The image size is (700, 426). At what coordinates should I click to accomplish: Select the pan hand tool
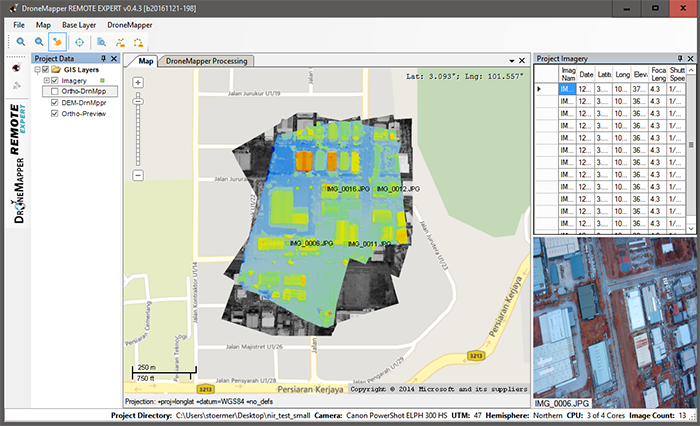tap(58, 42)
